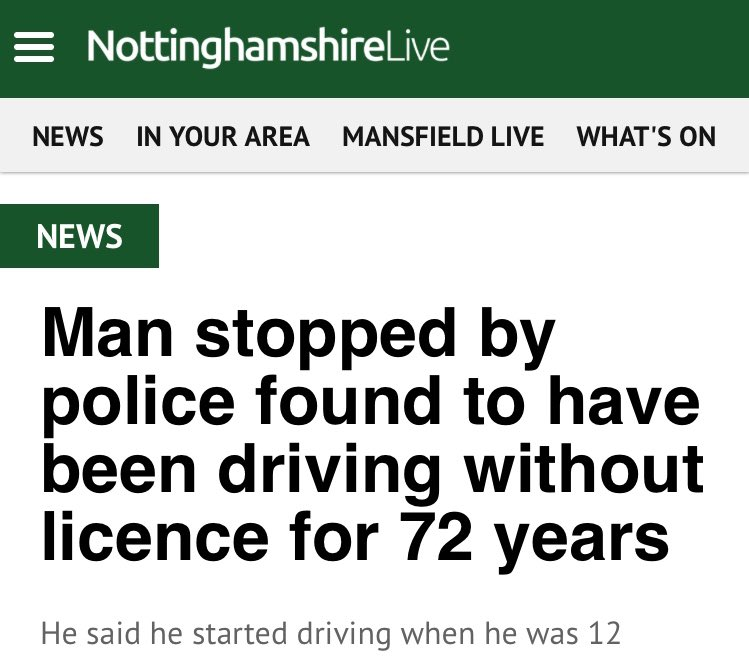Open the IN YOUR AREA section
The image size is (749, 660).
(223, 136)
